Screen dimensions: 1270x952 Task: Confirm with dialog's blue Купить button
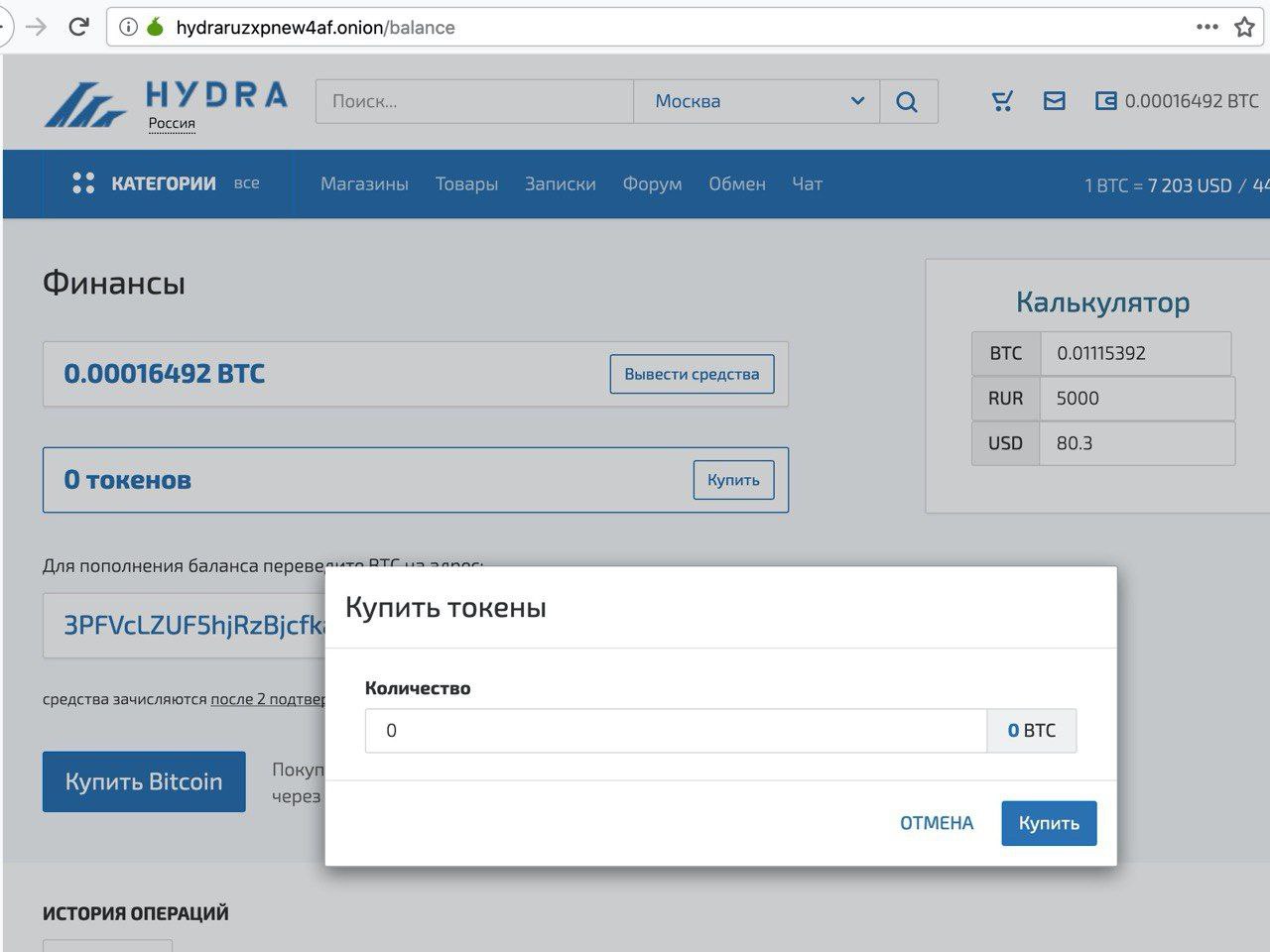1049,823
